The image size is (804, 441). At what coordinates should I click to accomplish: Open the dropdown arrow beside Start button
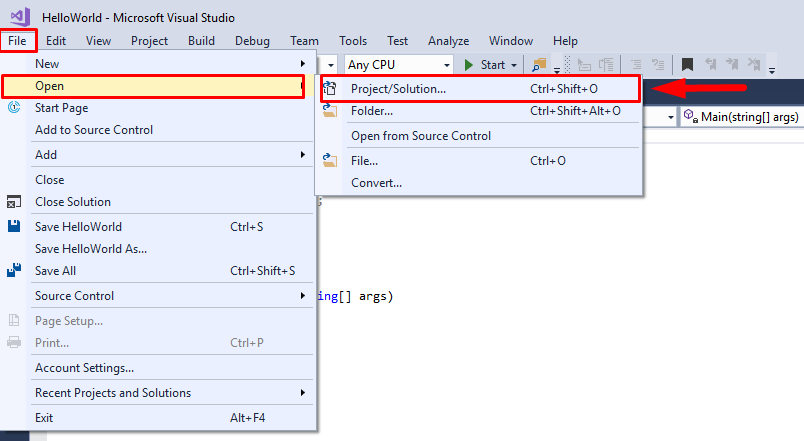pyautogui.click(x=514, y=65)
